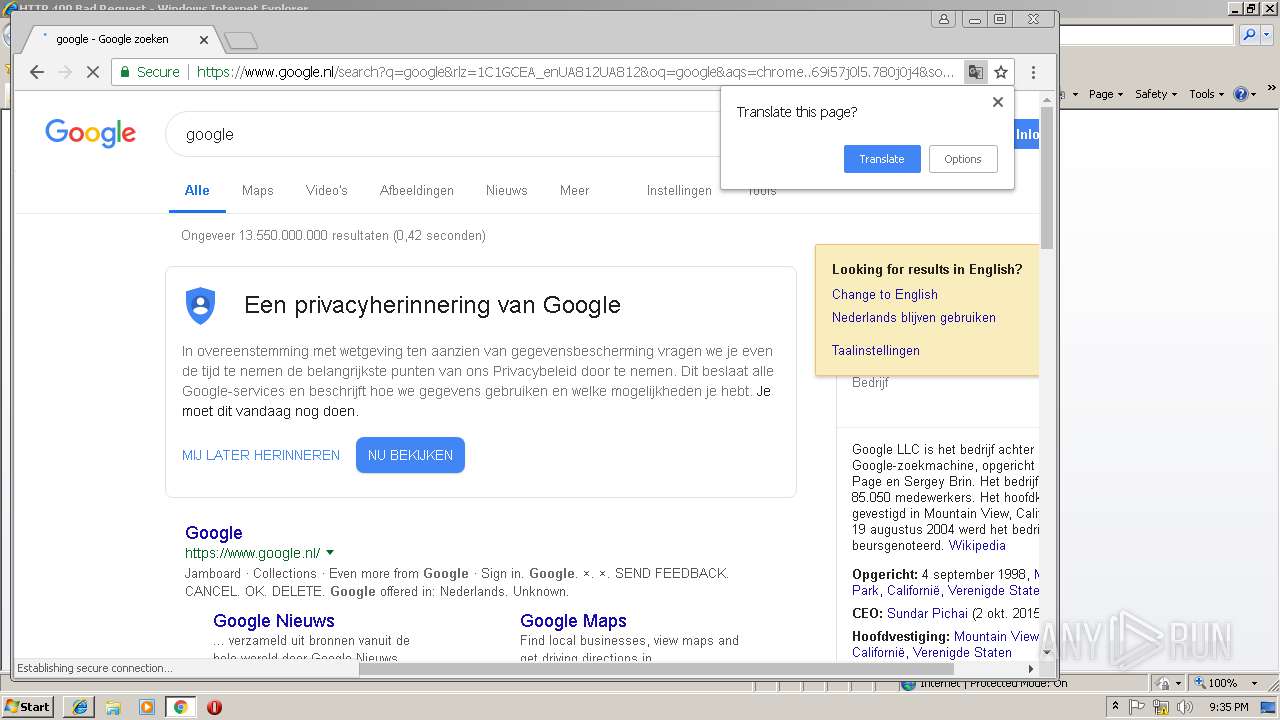Select the Alle results tab
Image resolution: width=1280 pixels, height=720 pixels.
pyautogui.click(x=197, y=190)
